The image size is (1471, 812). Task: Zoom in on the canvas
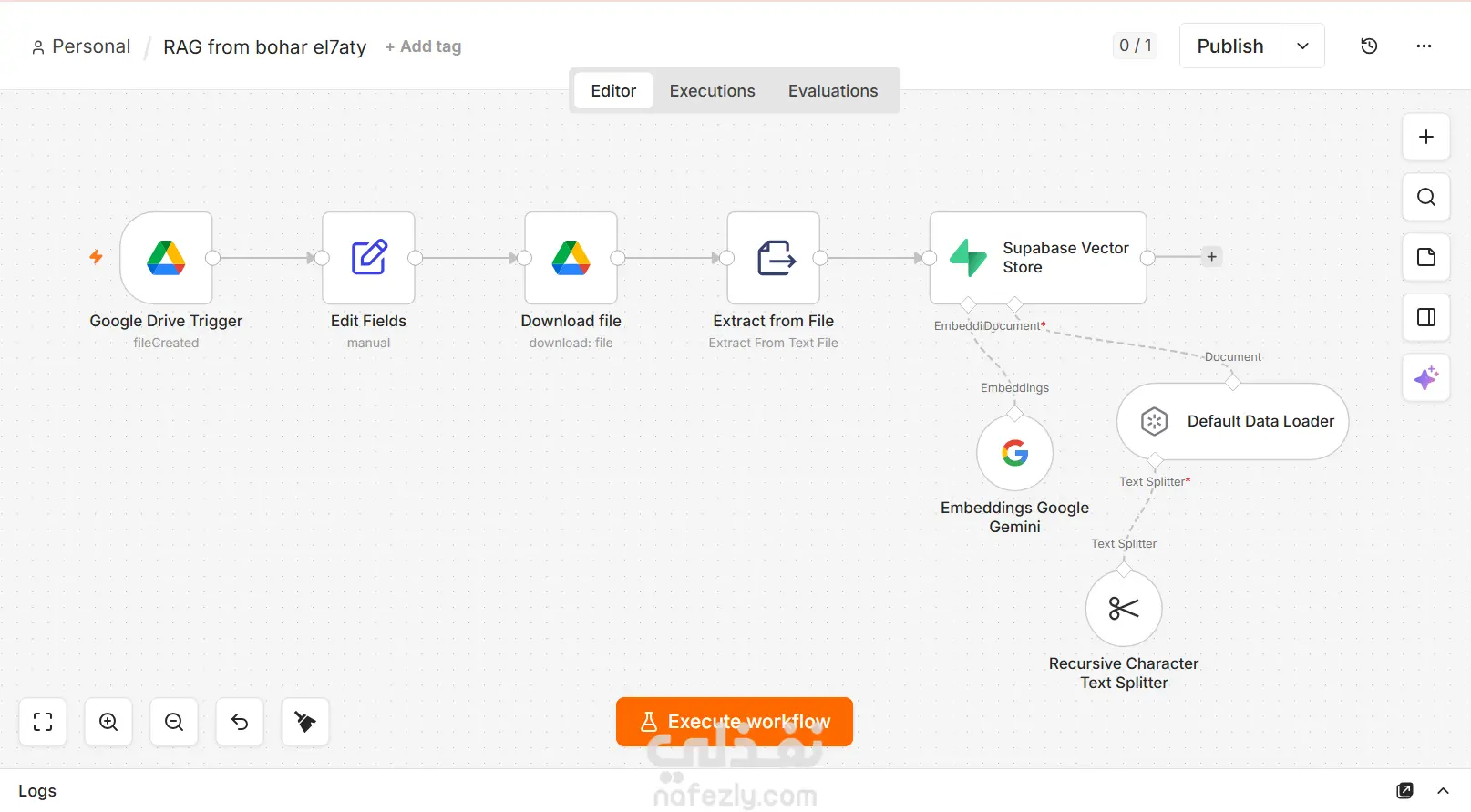coord(108,722)
